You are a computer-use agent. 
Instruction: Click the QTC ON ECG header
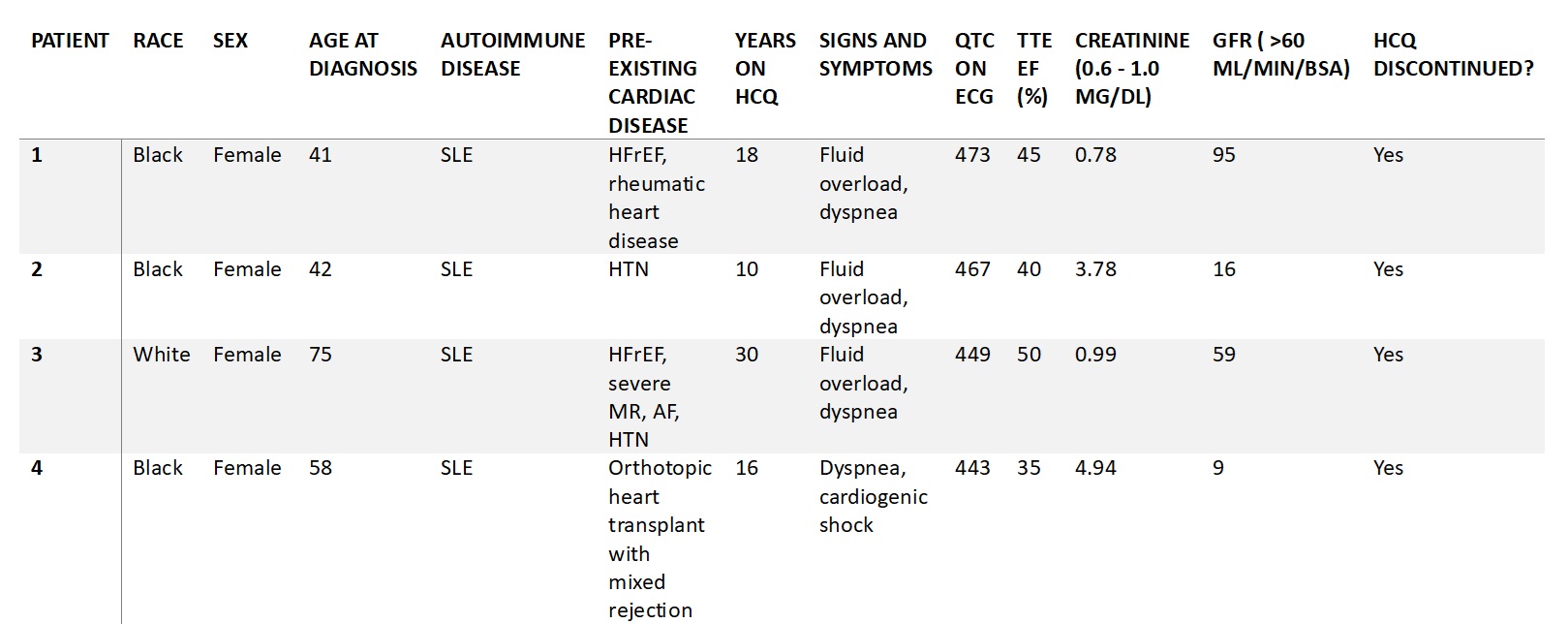[x=973, y=68]
